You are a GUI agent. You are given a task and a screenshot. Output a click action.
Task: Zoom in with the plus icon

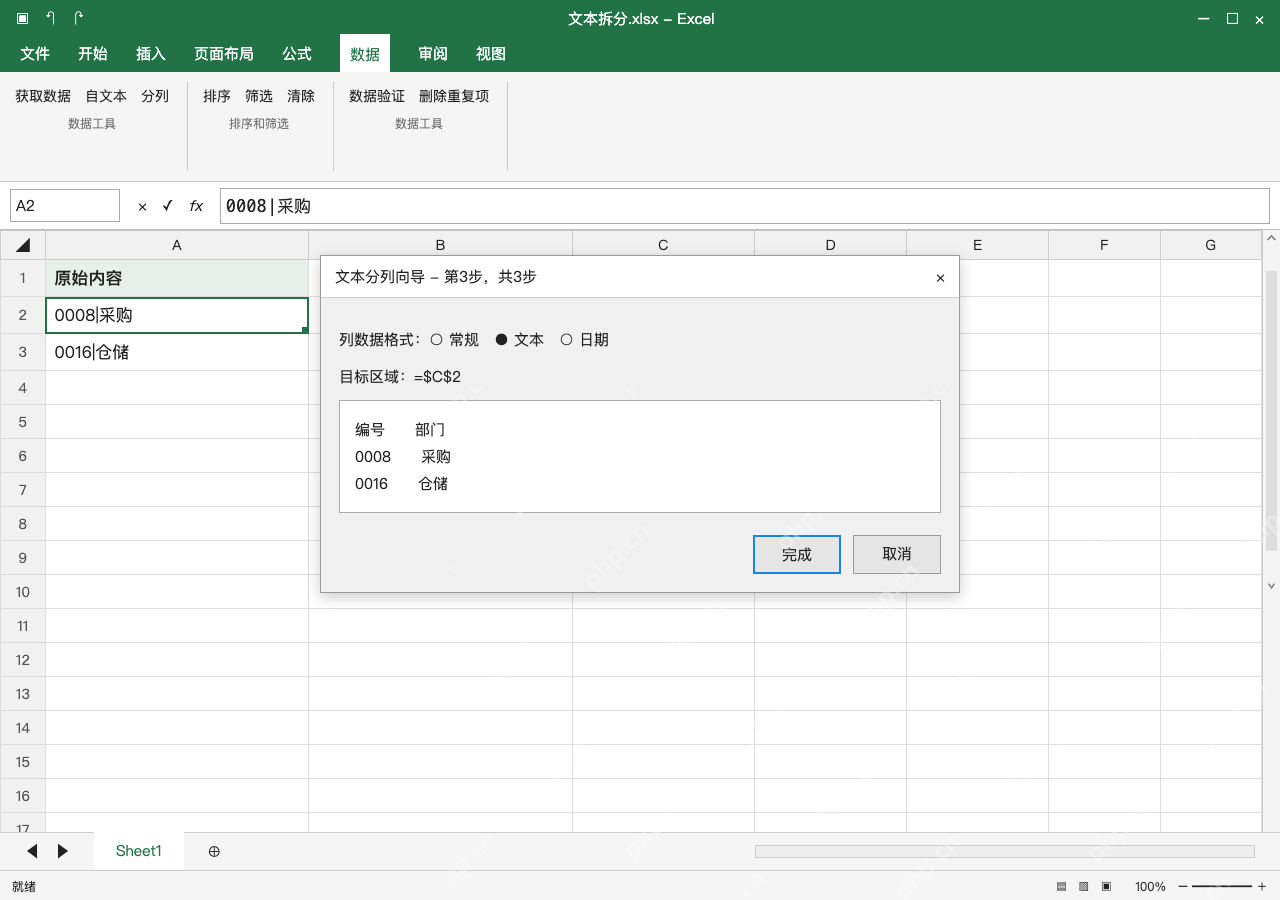[1262, 887]
